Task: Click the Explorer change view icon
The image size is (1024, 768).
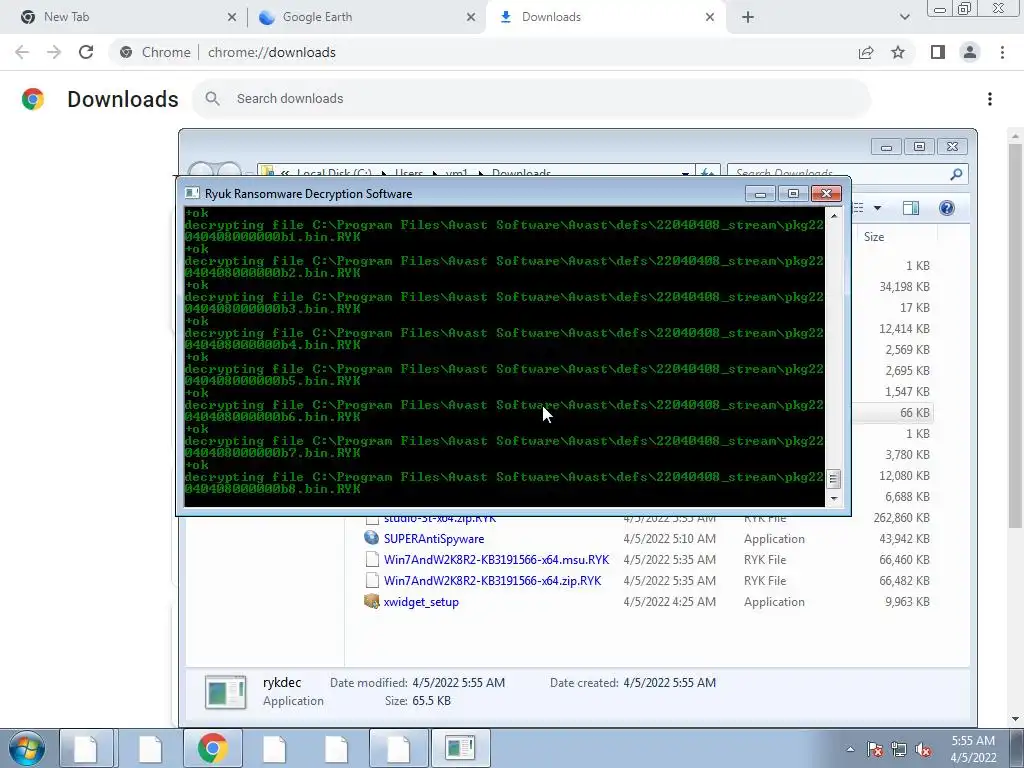Action: 858,208
